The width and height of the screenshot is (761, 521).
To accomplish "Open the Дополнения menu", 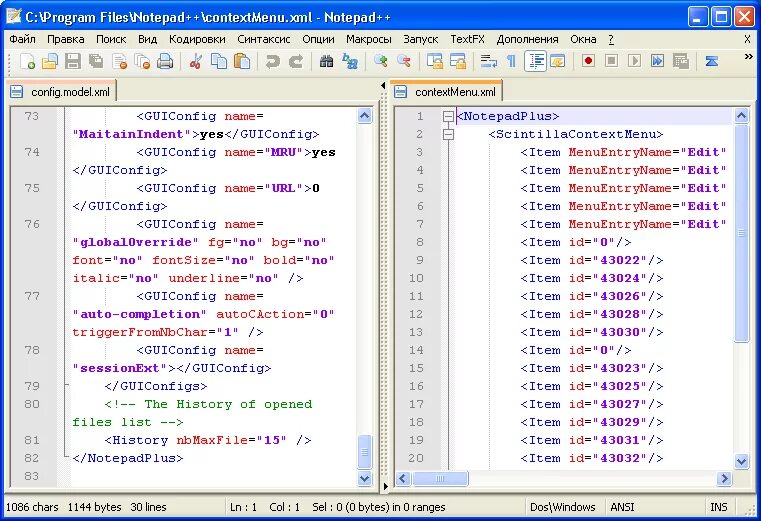I will (528, 39).
